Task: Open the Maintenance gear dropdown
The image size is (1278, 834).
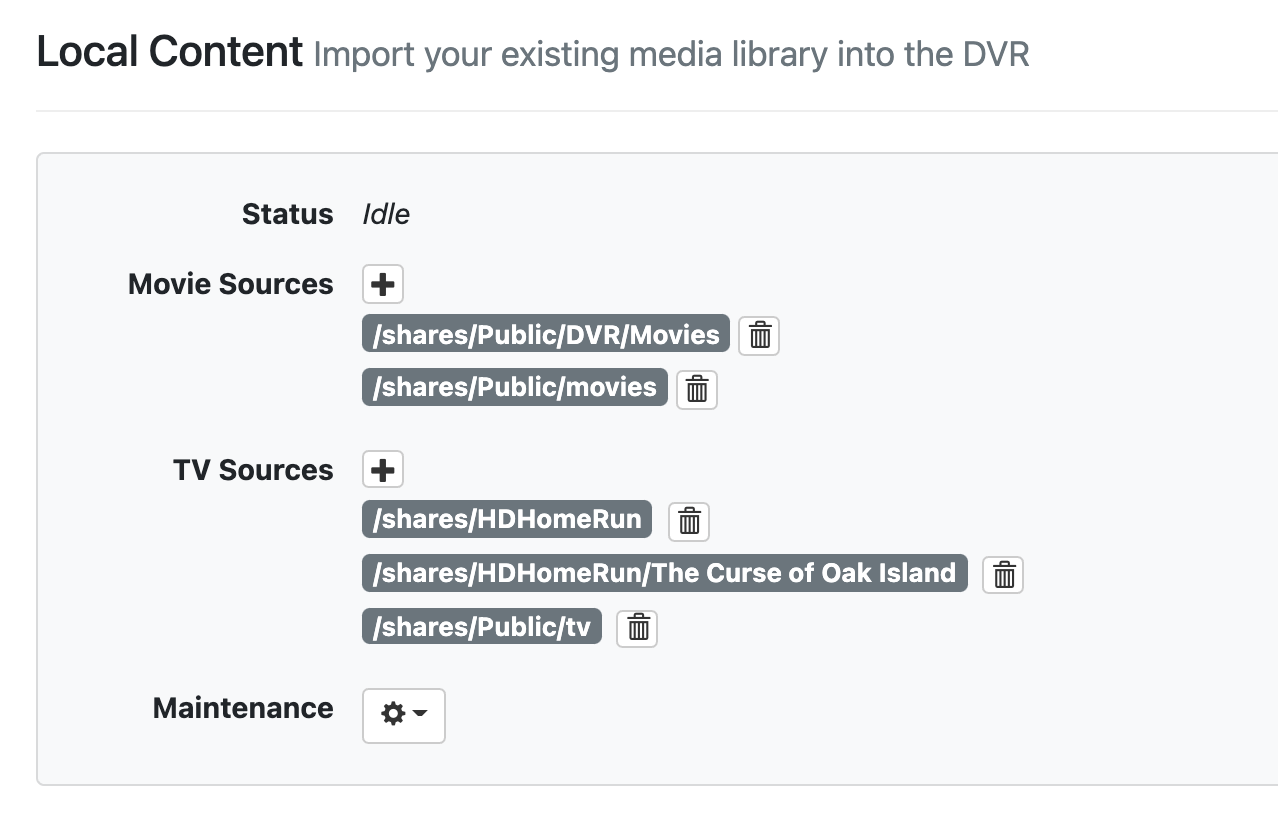Action: coord(403,715)
